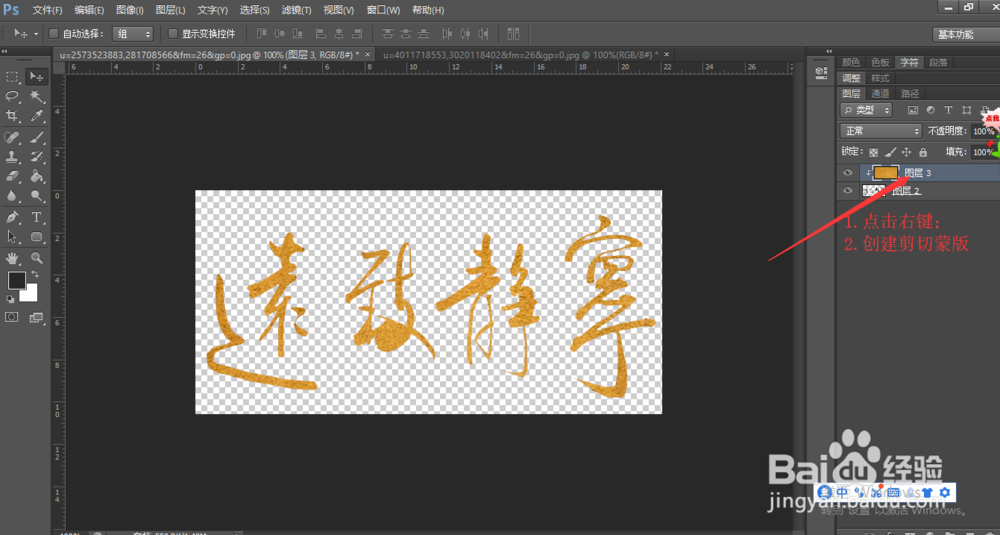Click the 不透明度 opacity value field
Image resolution: width=1000 pixels, height=535 pixels.
pyautogui.click(x=983, y=131)
